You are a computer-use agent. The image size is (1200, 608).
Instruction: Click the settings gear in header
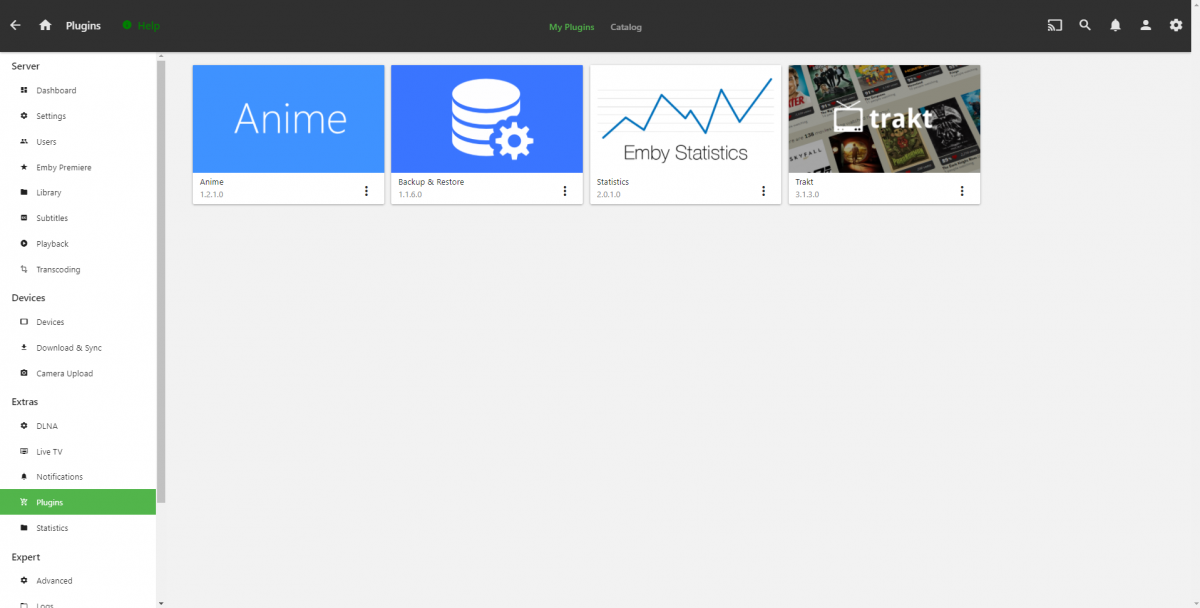tap(1176, 26)
